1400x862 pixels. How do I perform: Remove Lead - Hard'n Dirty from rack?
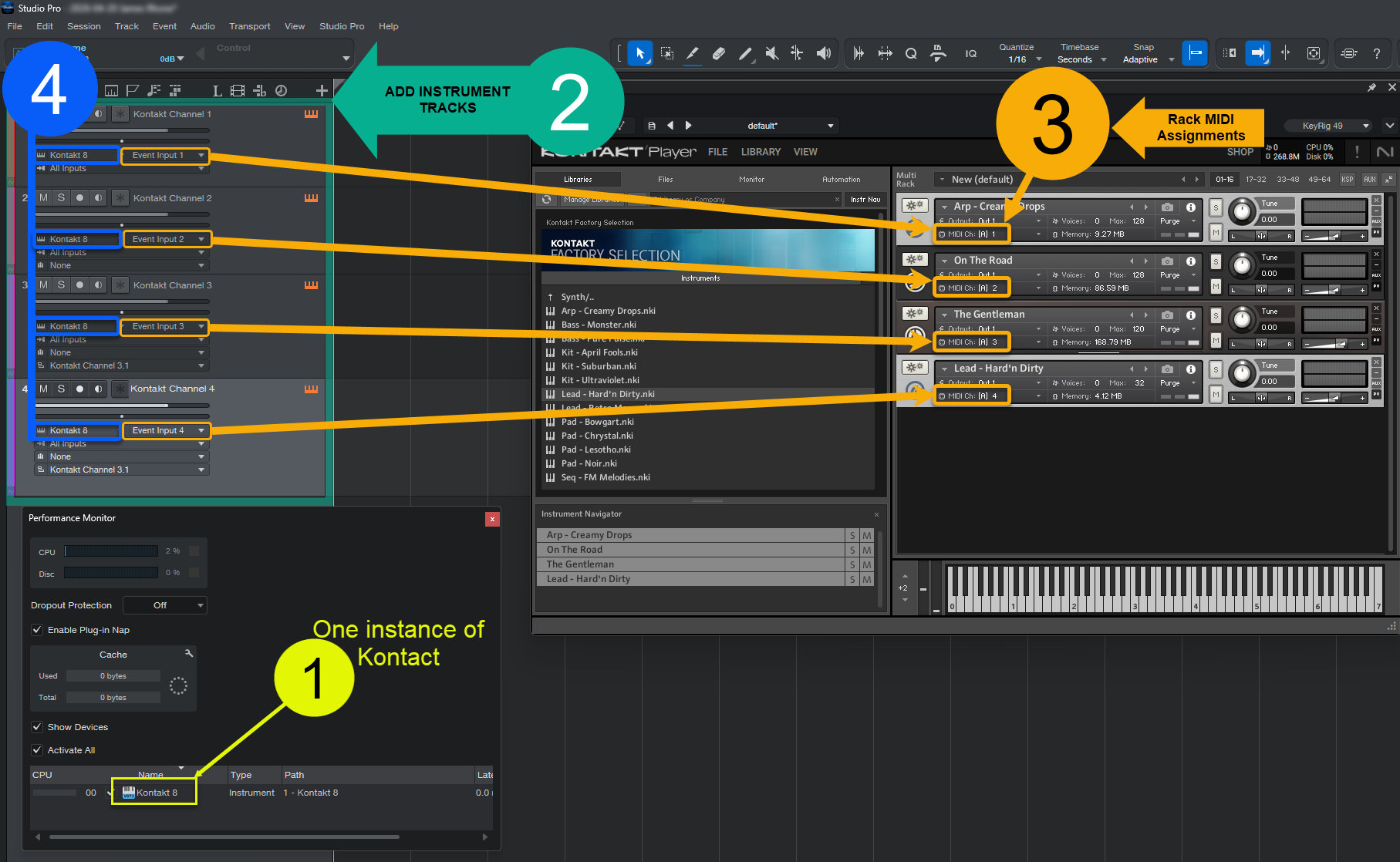pyautogui.click(x=1377, y=362)
